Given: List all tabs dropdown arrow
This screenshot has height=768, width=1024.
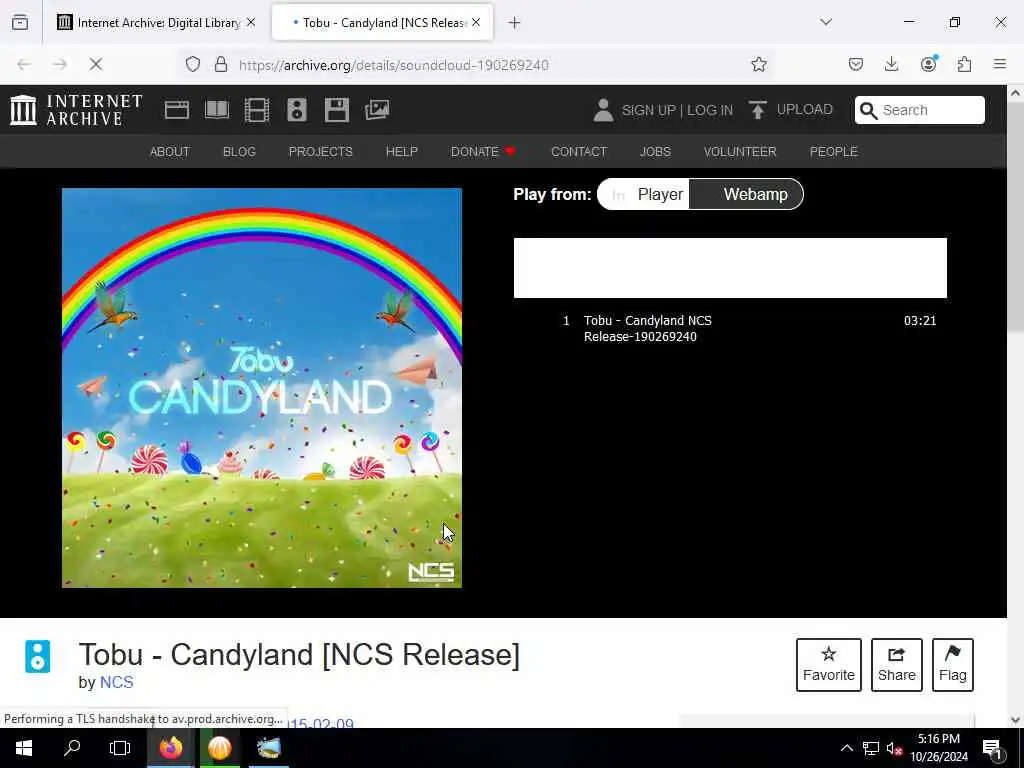Looking at the screenshot, I should tap(826, 22).
